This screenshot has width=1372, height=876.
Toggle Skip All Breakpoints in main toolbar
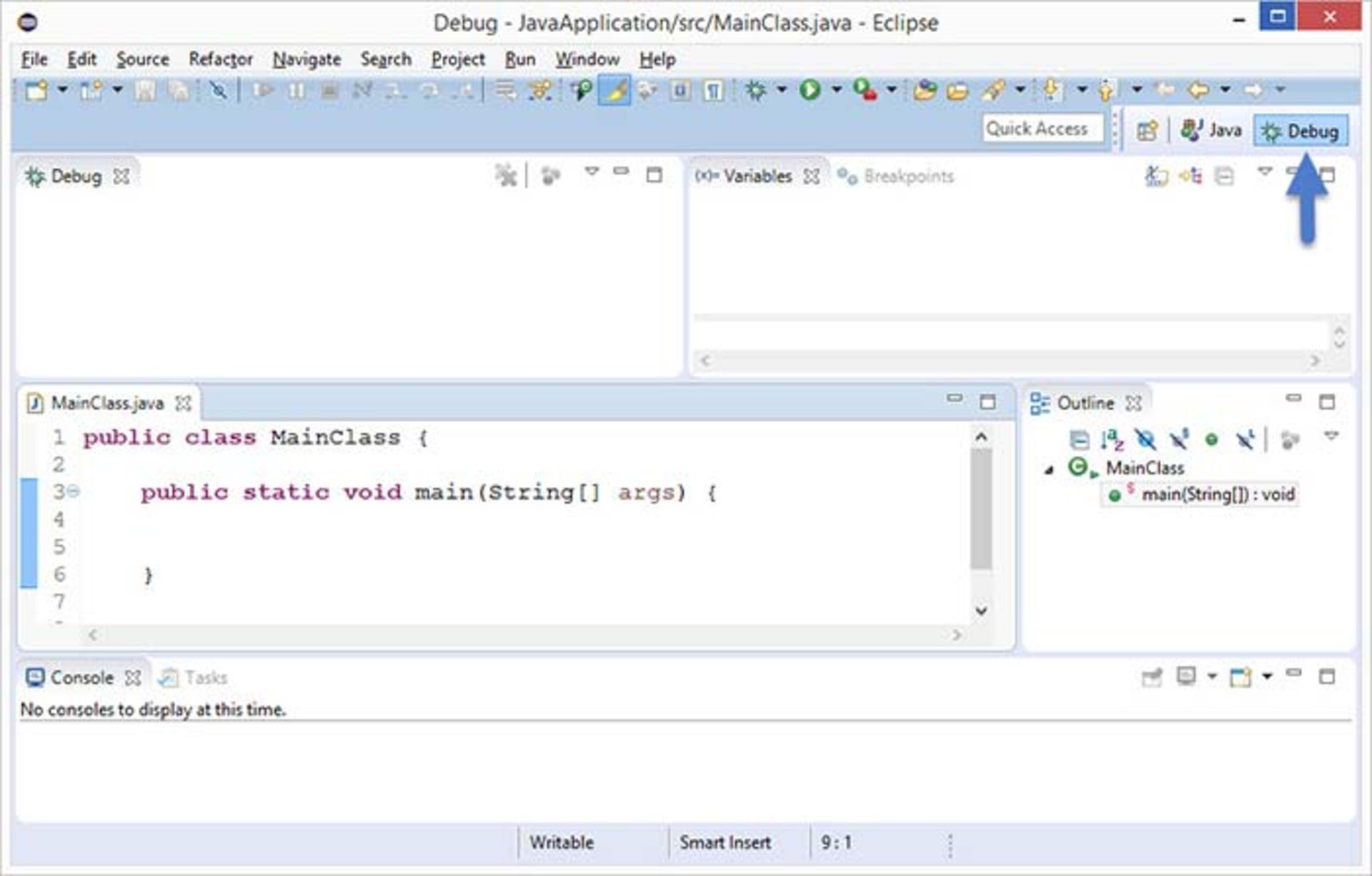point(218,90)
